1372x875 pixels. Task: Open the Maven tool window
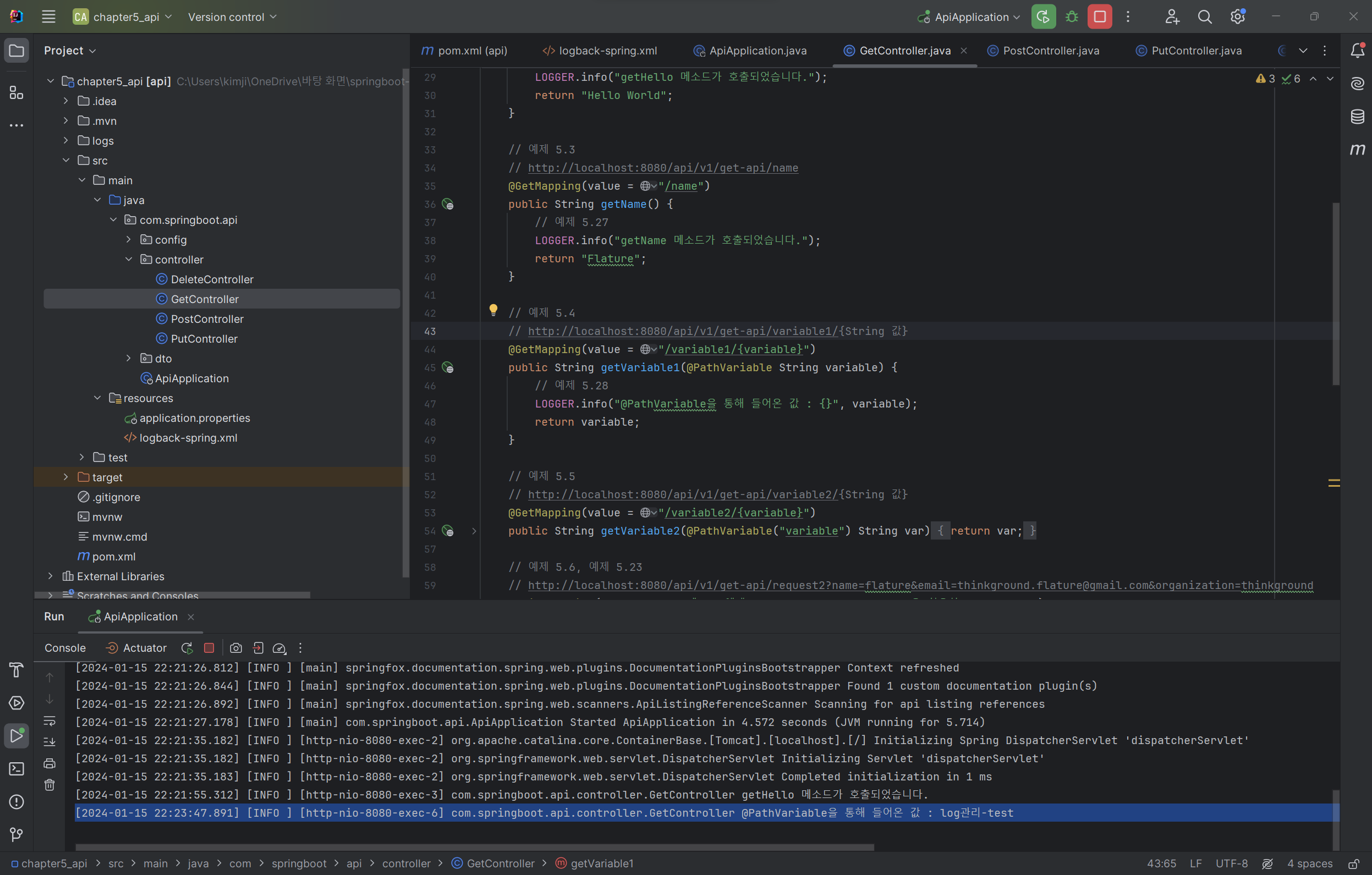[x=1357, y=149]
